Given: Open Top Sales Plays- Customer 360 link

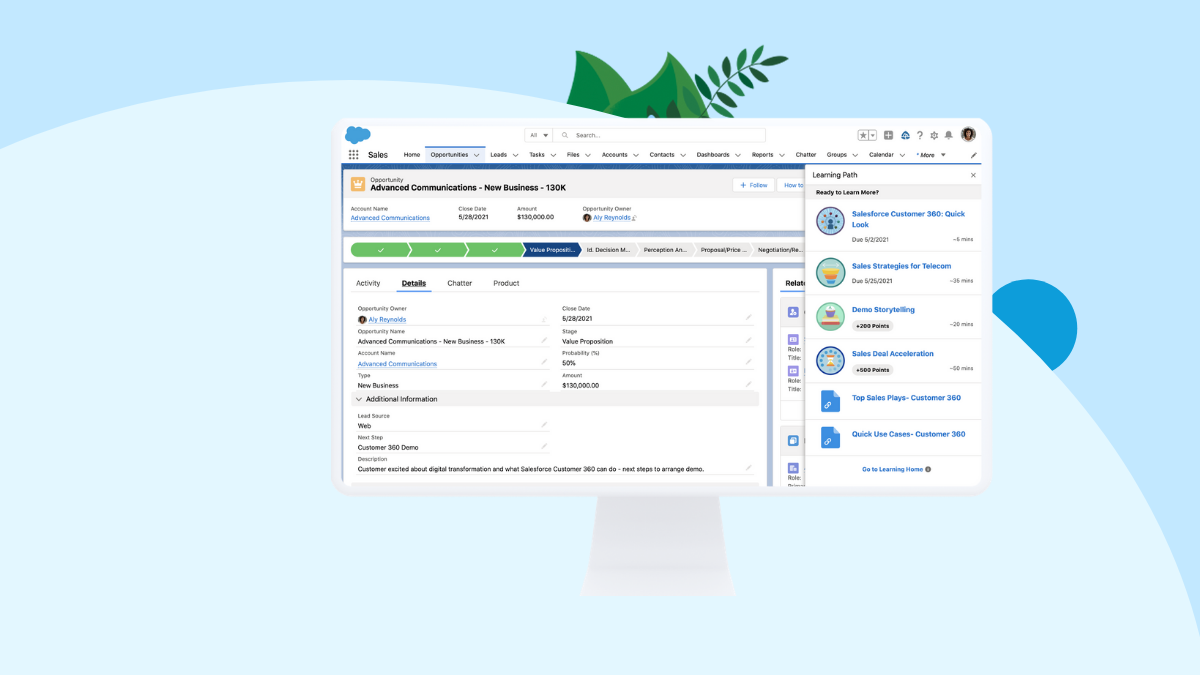Looking at the screenshot, I should (x=906, y=398).
